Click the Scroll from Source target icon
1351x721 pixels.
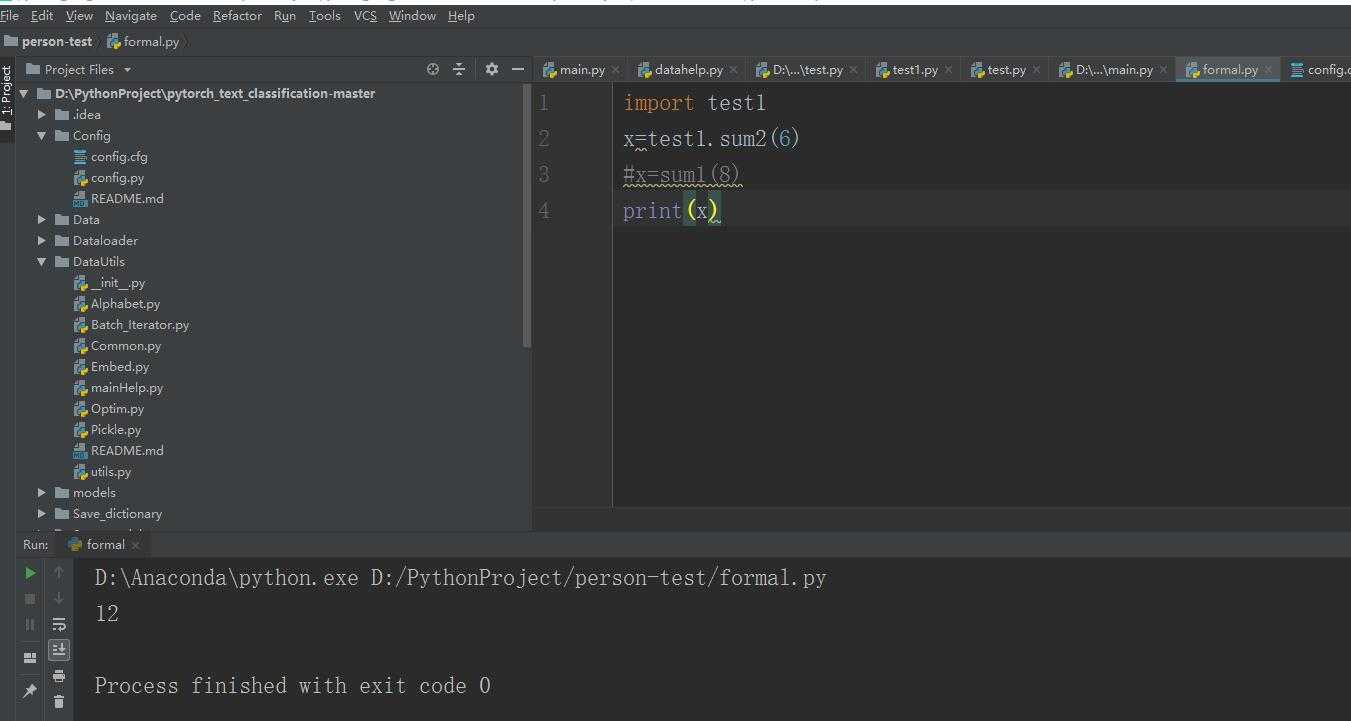pos(433,69)
